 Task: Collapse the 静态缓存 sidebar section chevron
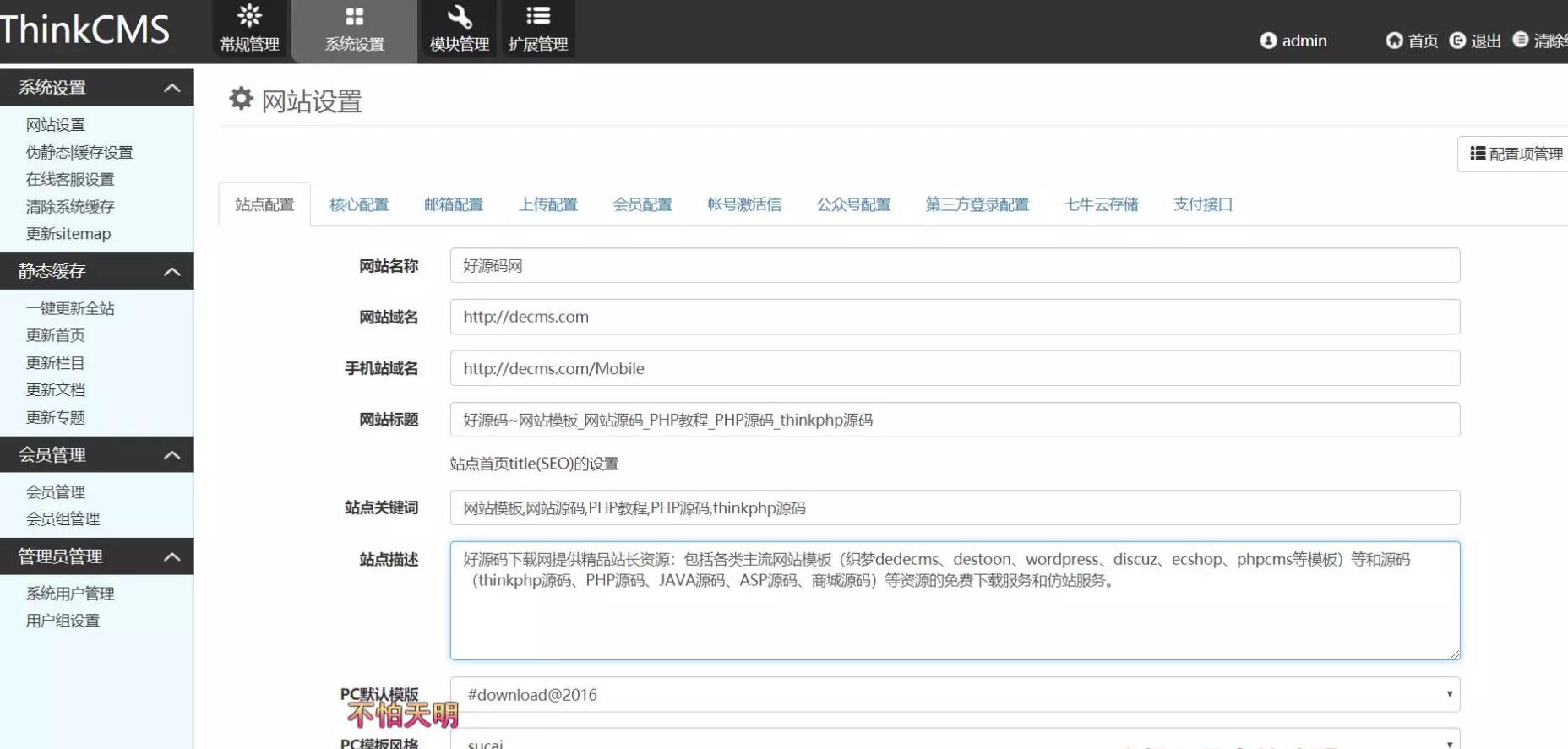coord(171,271)
